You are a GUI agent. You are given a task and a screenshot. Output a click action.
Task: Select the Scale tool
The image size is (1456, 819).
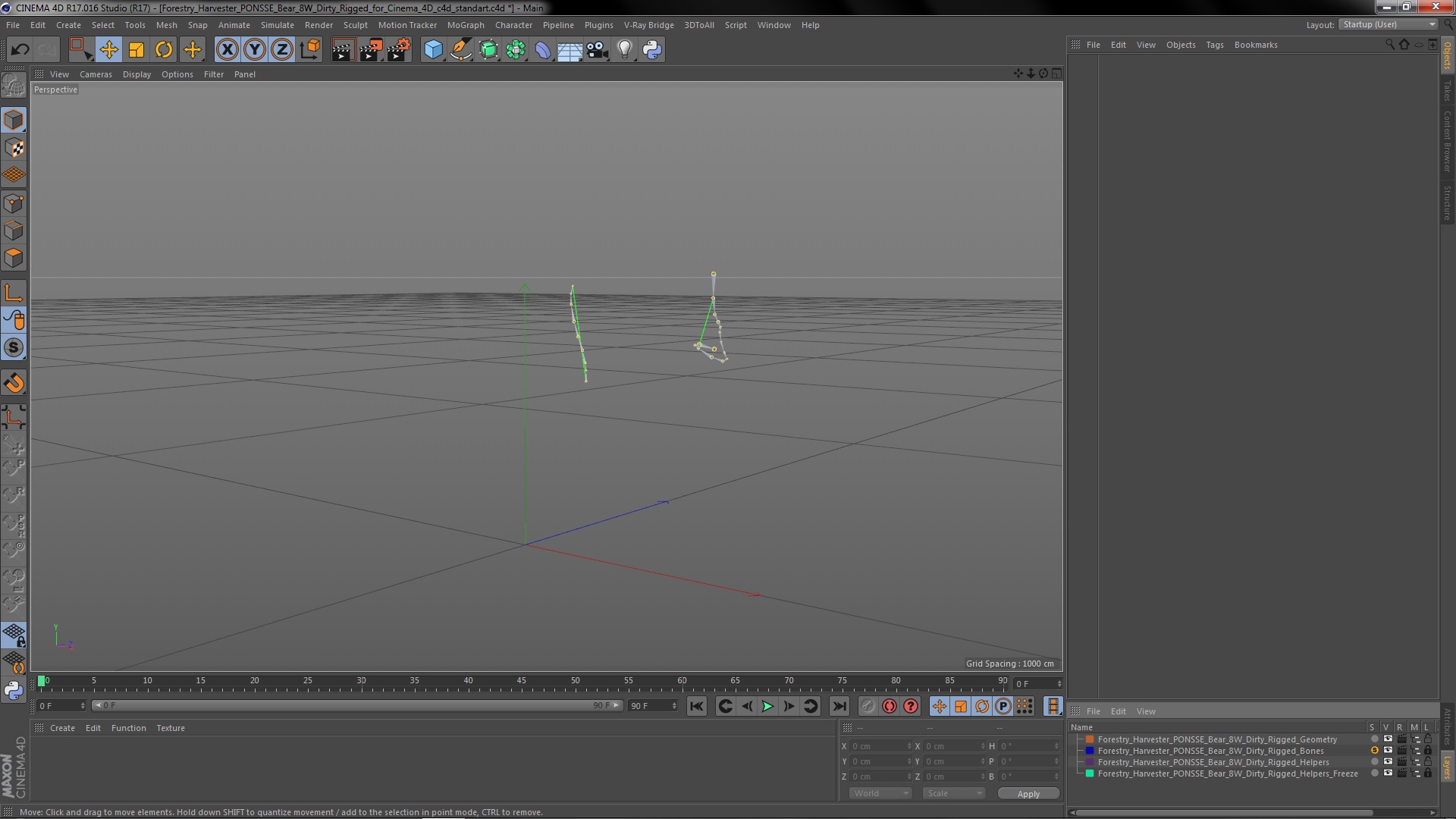136,50
